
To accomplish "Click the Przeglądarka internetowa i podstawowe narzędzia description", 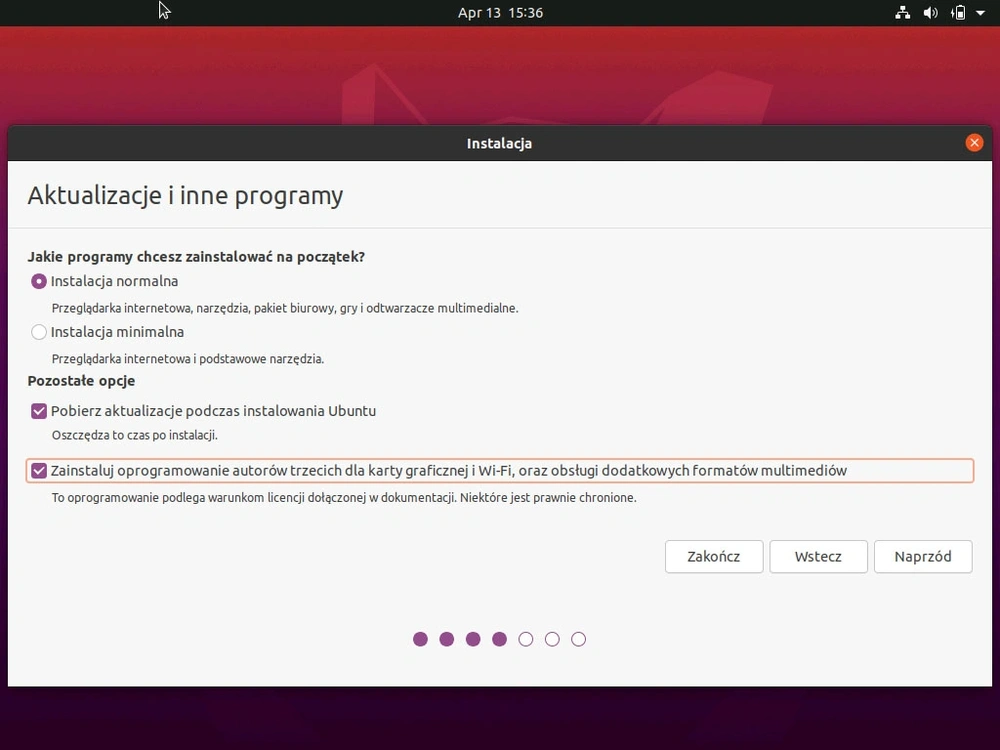I will pyautogui.click(x=188, y=359).
